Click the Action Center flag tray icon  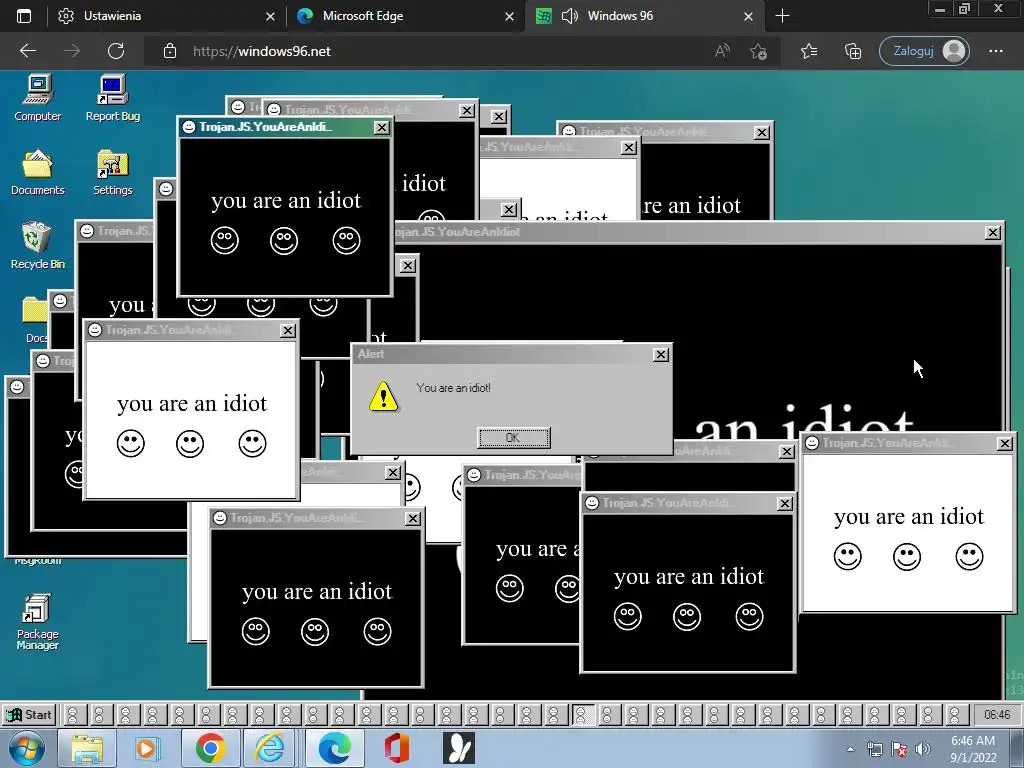tap(899, 749)
